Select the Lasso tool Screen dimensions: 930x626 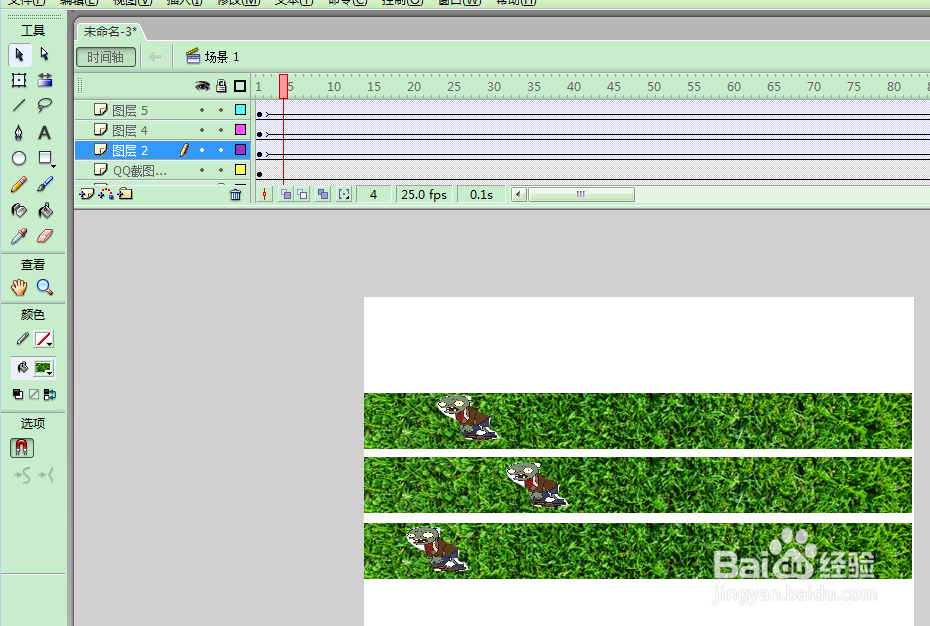[44, 106]
